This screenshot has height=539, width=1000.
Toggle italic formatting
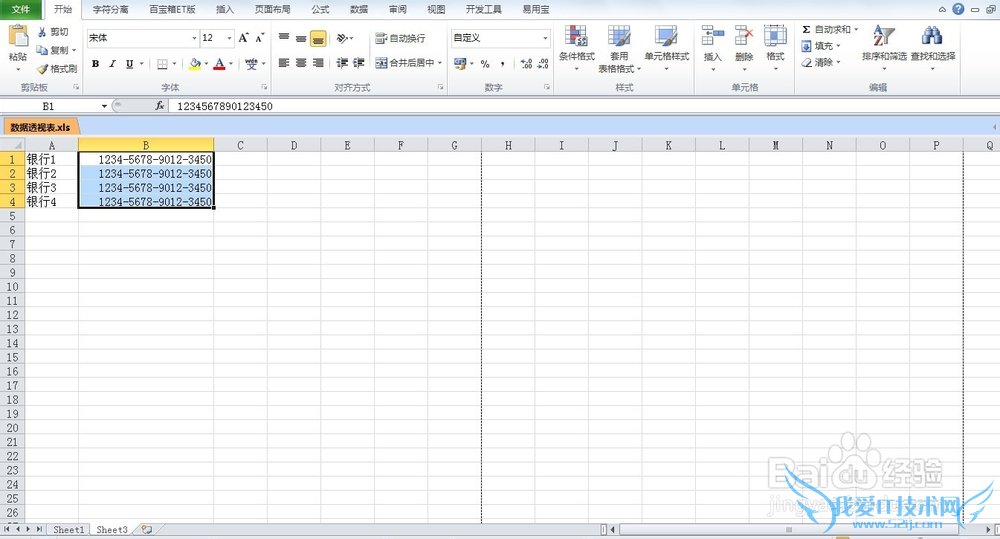click(112, 64)
